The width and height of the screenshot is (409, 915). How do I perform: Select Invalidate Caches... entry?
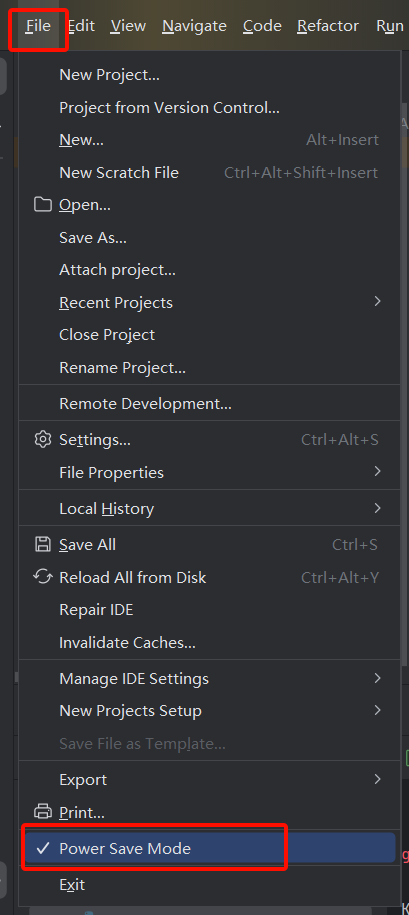coord(127,642)
